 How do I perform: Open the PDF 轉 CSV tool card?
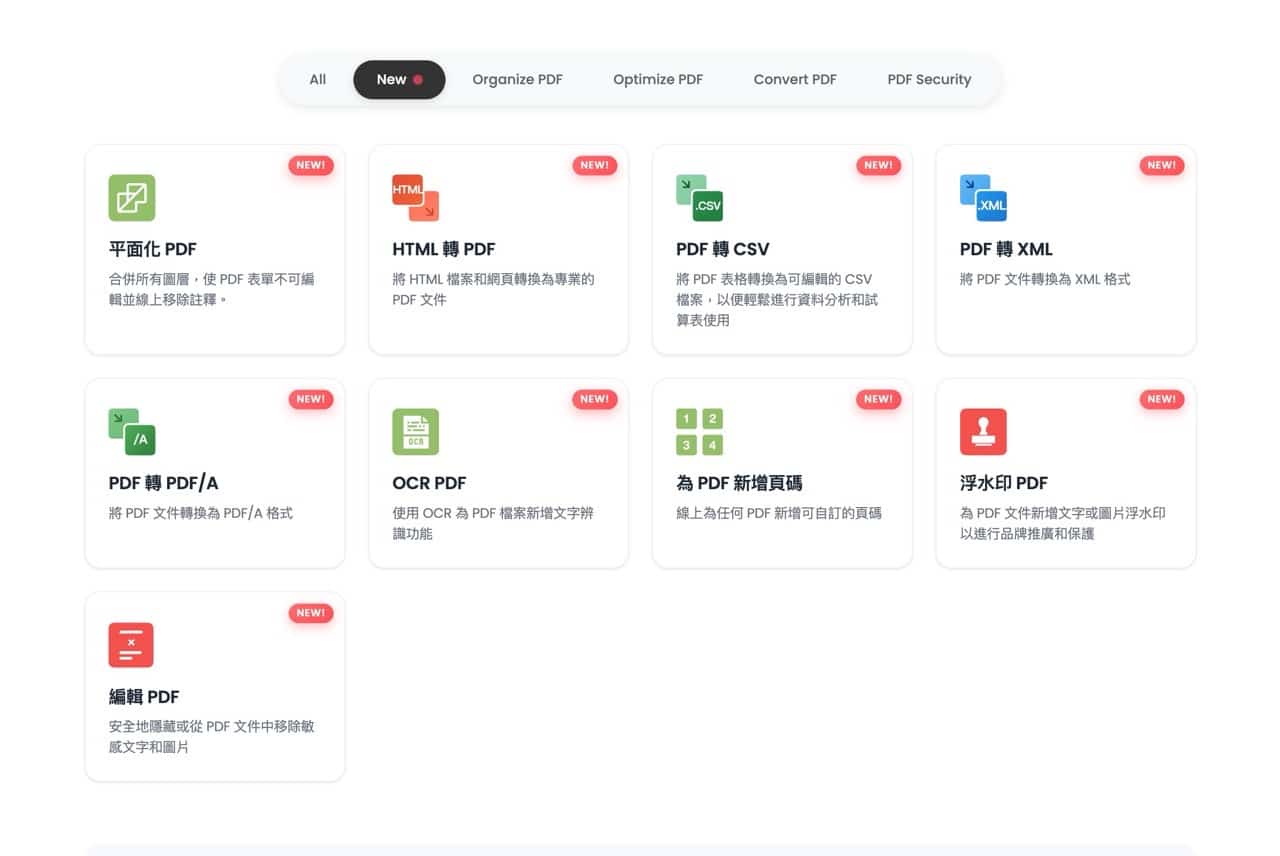point(722,249)
